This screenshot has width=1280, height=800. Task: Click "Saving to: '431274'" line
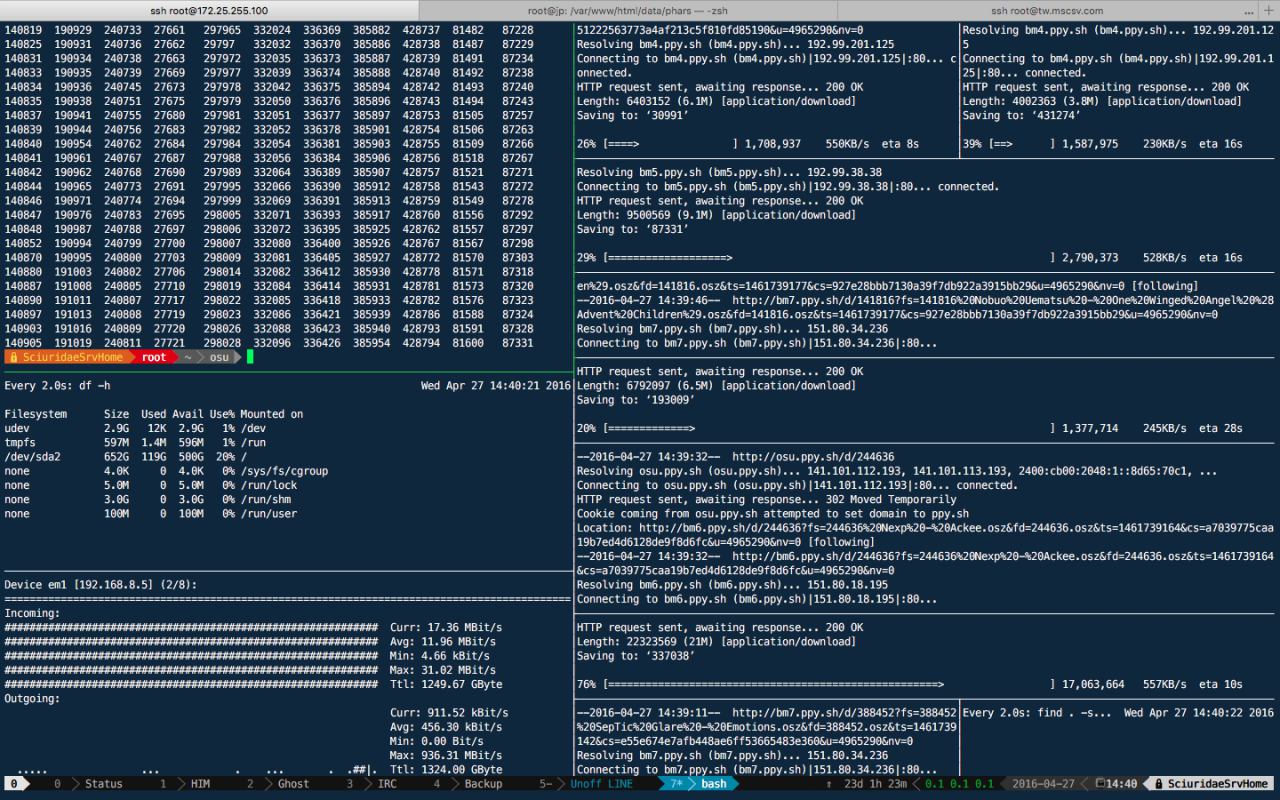[x=1024, y=116]
